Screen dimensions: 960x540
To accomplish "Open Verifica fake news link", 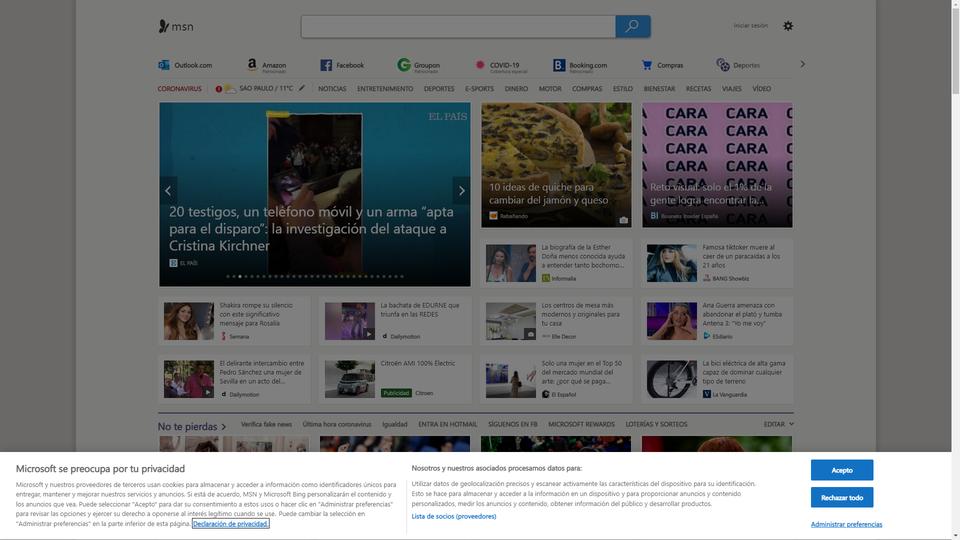I will 266,424.
